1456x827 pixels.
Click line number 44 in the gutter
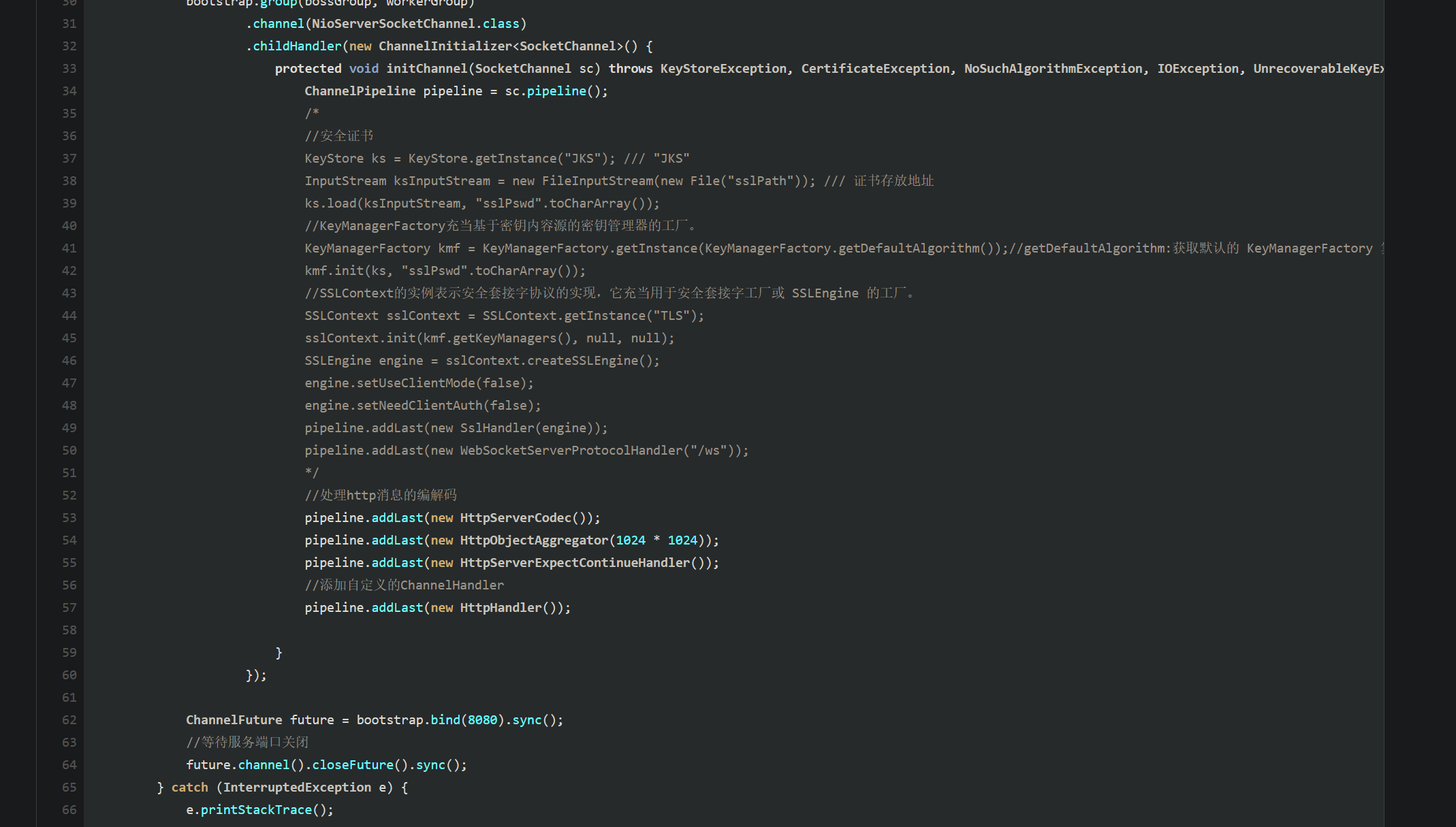69,316
